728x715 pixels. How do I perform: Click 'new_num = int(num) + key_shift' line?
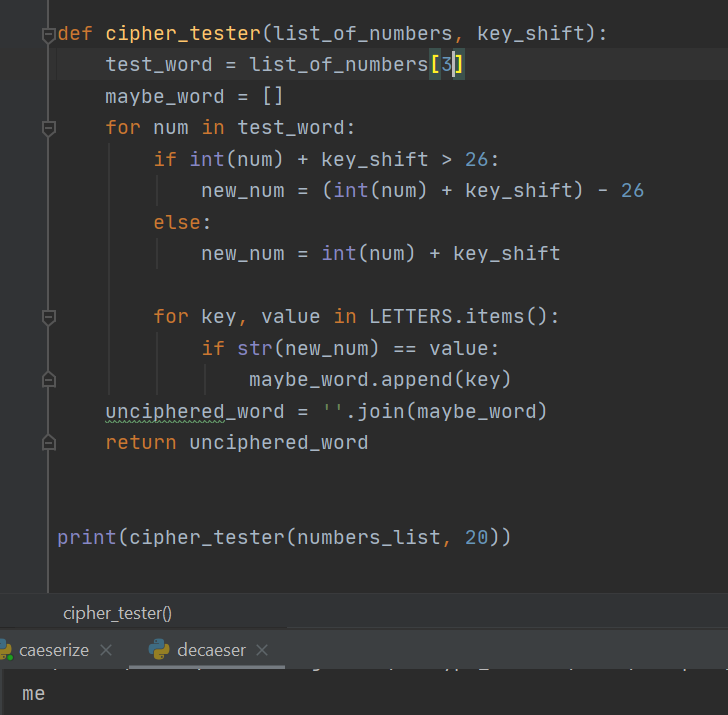pyautogui.click(x=380, y=254)
